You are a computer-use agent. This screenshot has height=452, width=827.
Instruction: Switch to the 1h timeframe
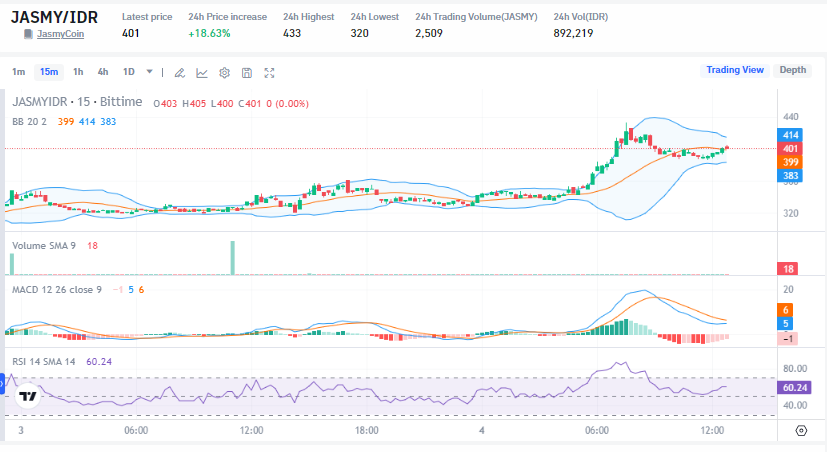[x=78, y=72]
